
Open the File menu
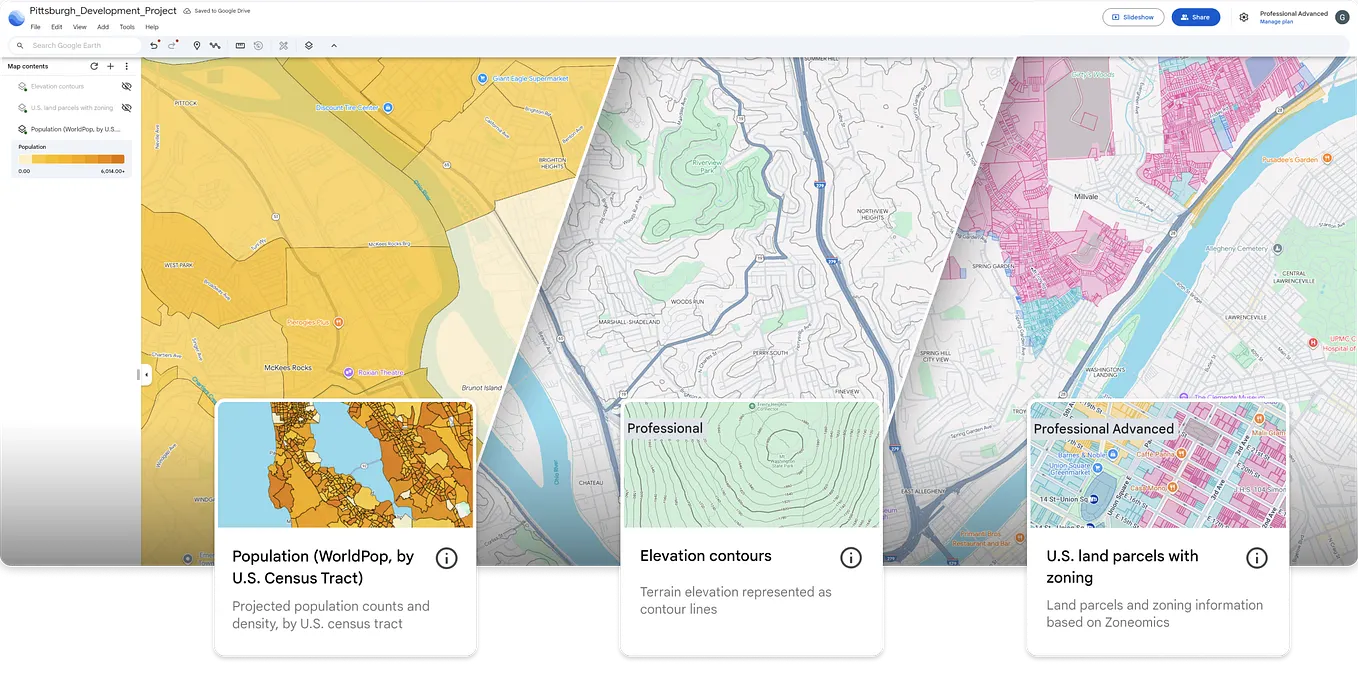click(35, 27)
